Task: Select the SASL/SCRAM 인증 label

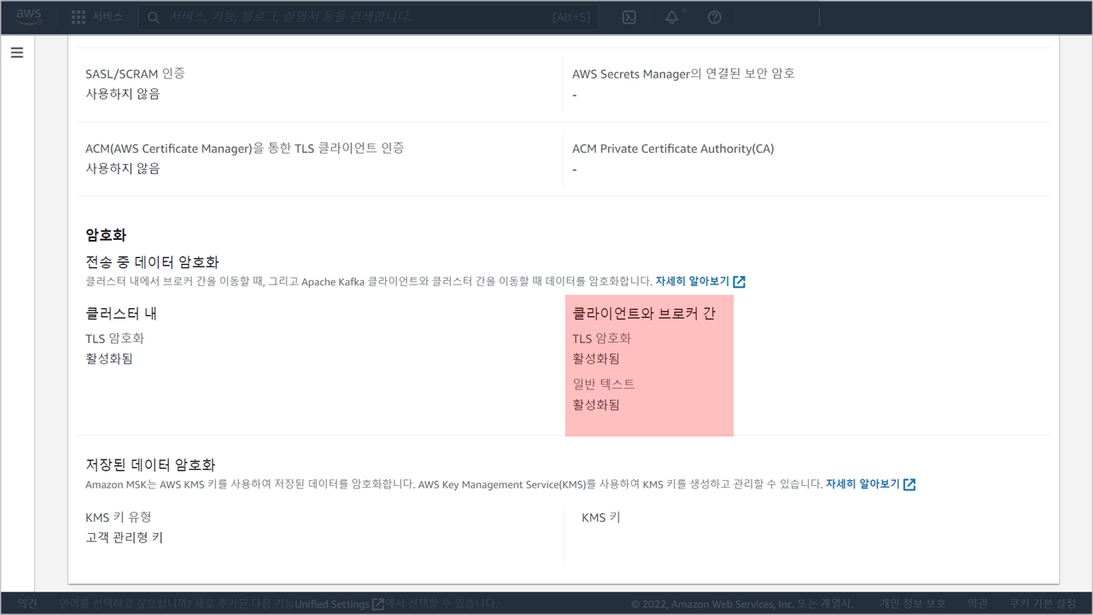Action: [x=135, y=73]
